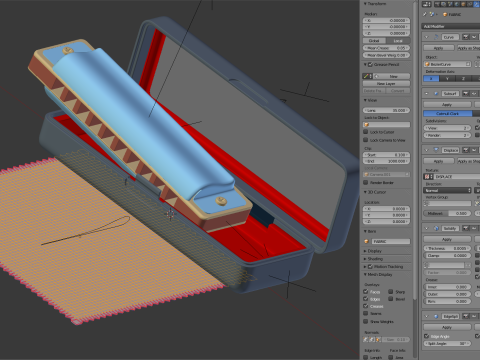Screen dimensions: 480x360
Task: Toggle the Edge Angle checkbox in EdgeSplit
Action: click(x=426, y=336)
